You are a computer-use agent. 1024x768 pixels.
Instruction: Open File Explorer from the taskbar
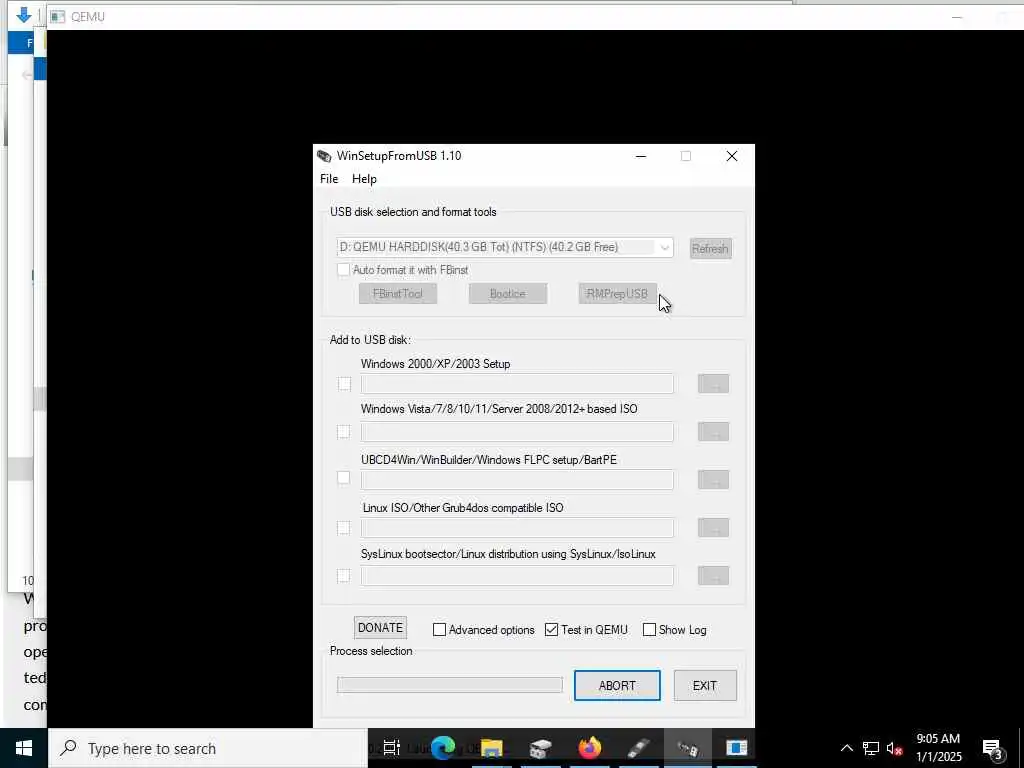[492, 748]
